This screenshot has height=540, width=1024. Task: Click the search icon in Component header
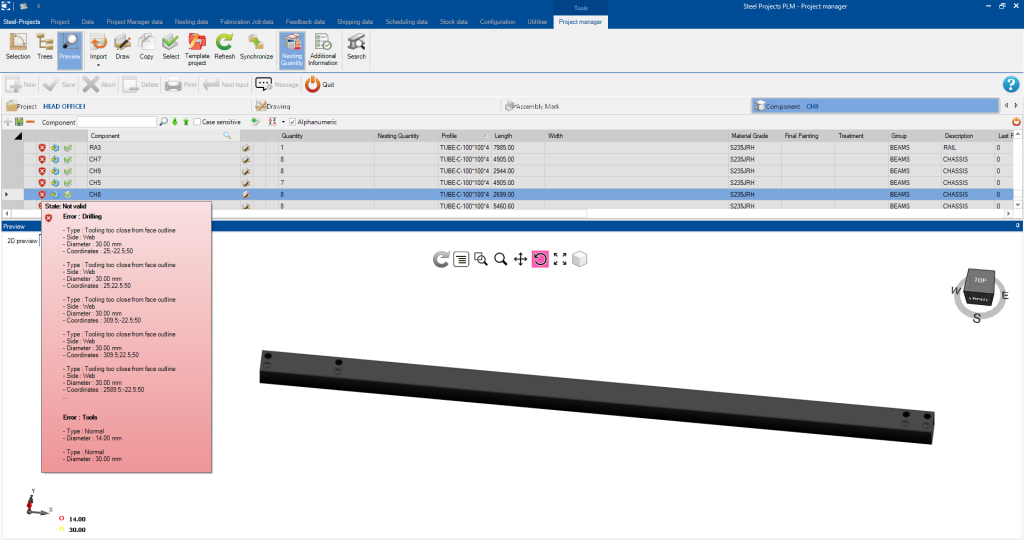(227, 136)
